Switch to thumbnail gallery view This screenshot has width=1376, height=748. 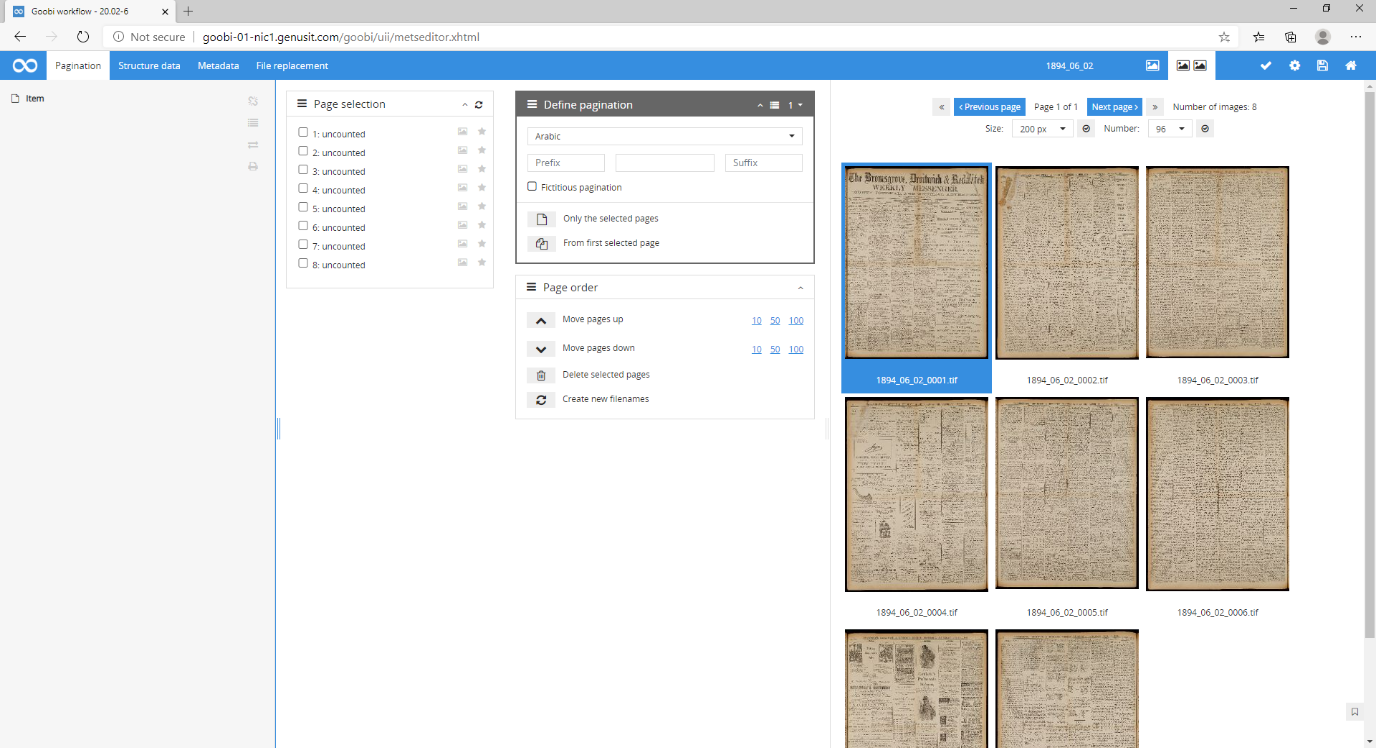tap(1191, 66)
